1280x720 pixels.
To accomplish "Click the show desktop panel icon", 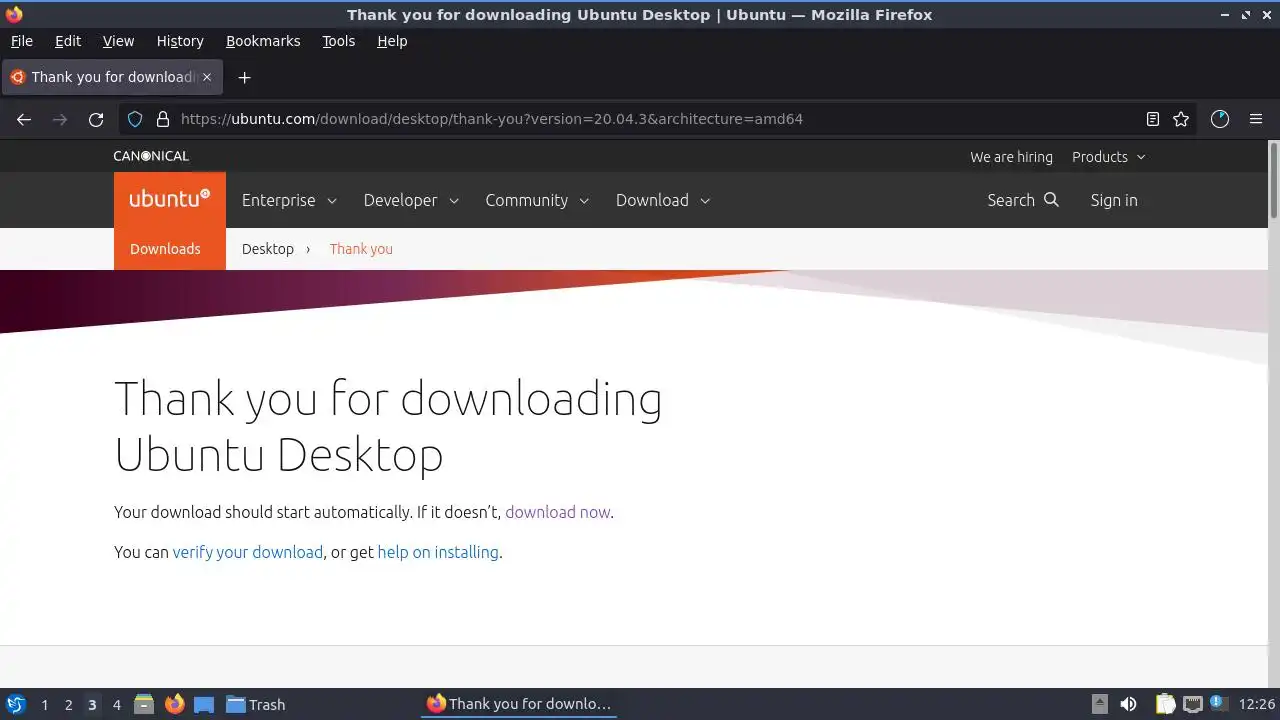I will point(204,704).
